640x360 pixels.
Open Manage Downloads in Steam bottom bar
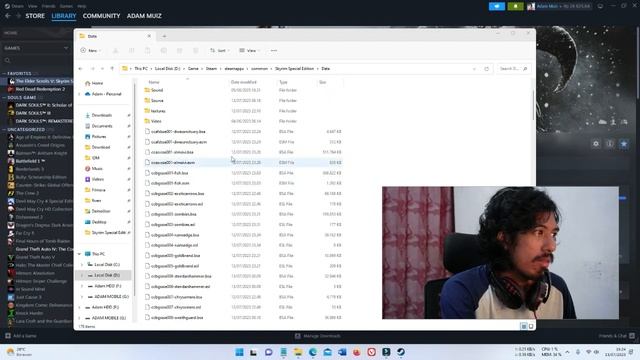(318, 336)
